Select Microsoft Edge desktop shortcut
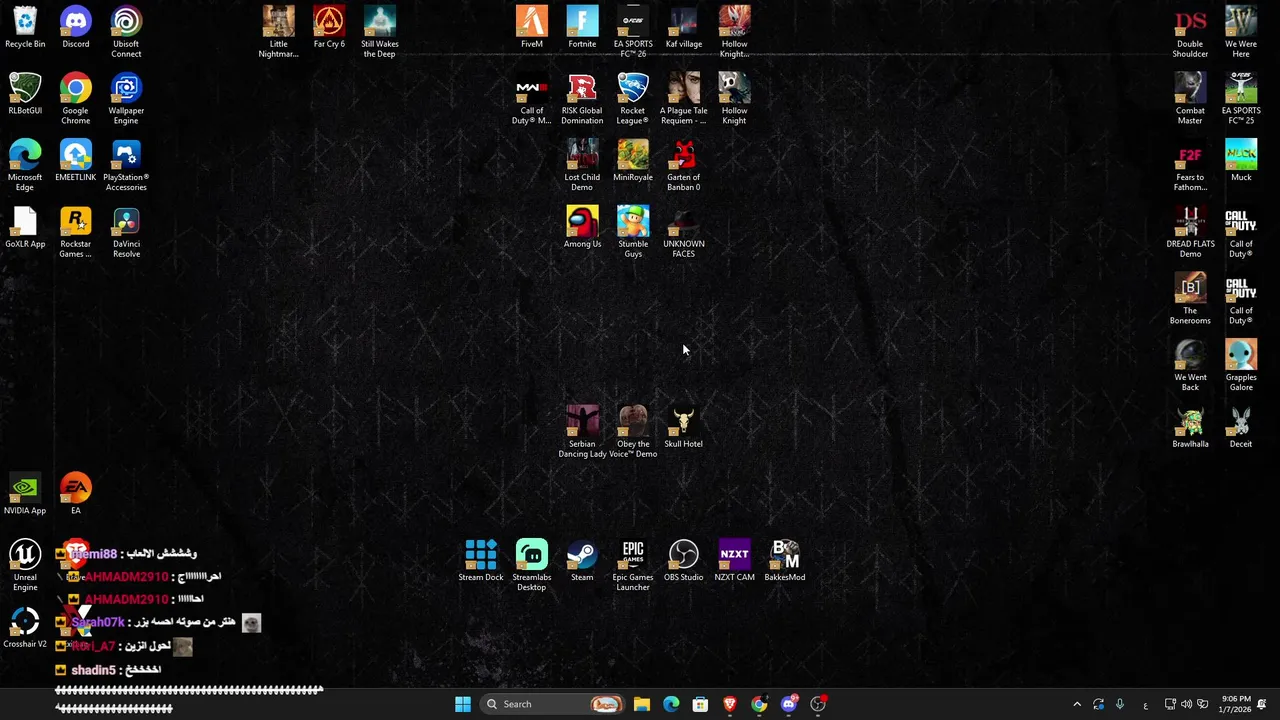1280x720 pixels. pos(25,166)
